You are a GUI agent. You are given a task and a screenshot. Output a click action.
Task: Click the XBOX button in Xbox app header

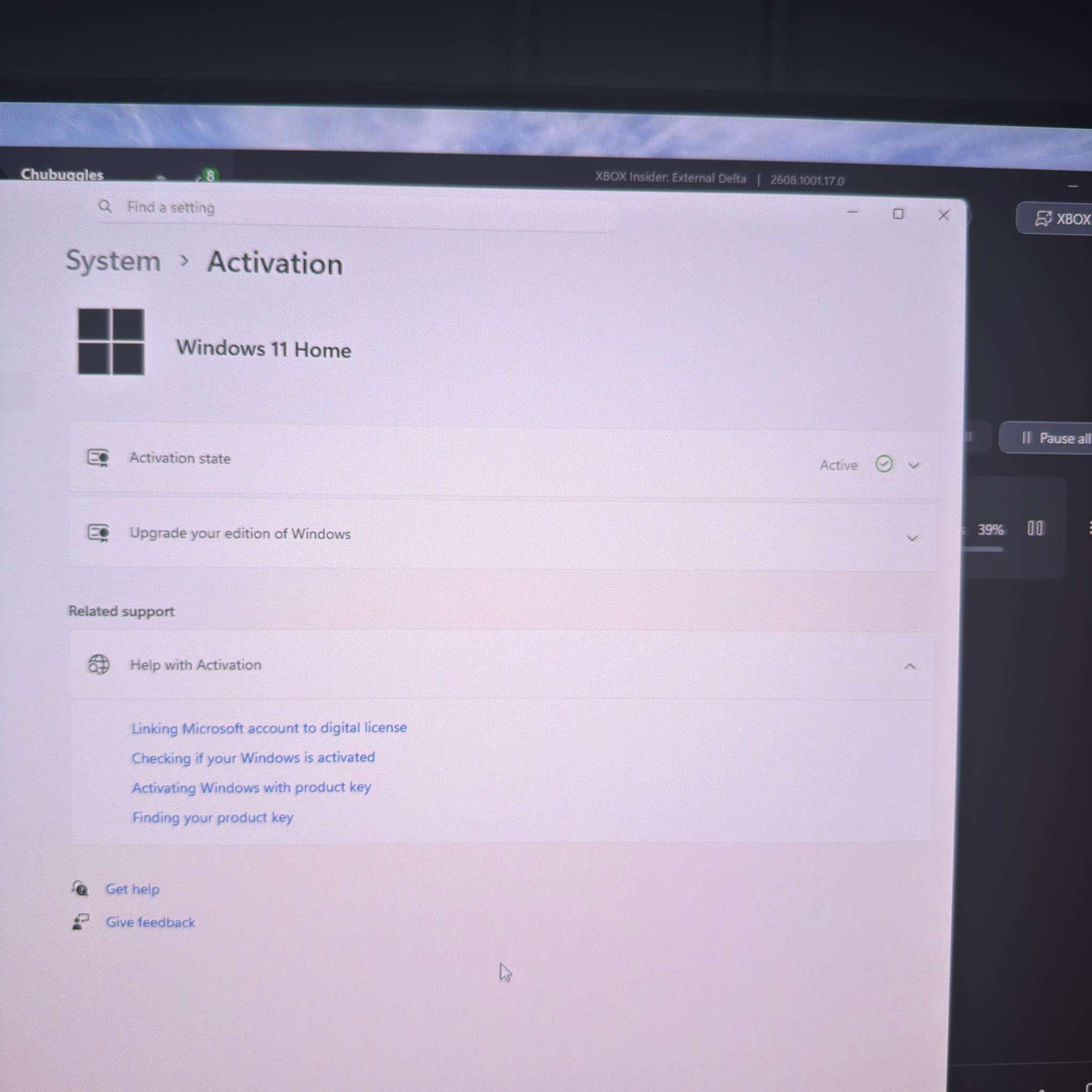[1055, 218]
